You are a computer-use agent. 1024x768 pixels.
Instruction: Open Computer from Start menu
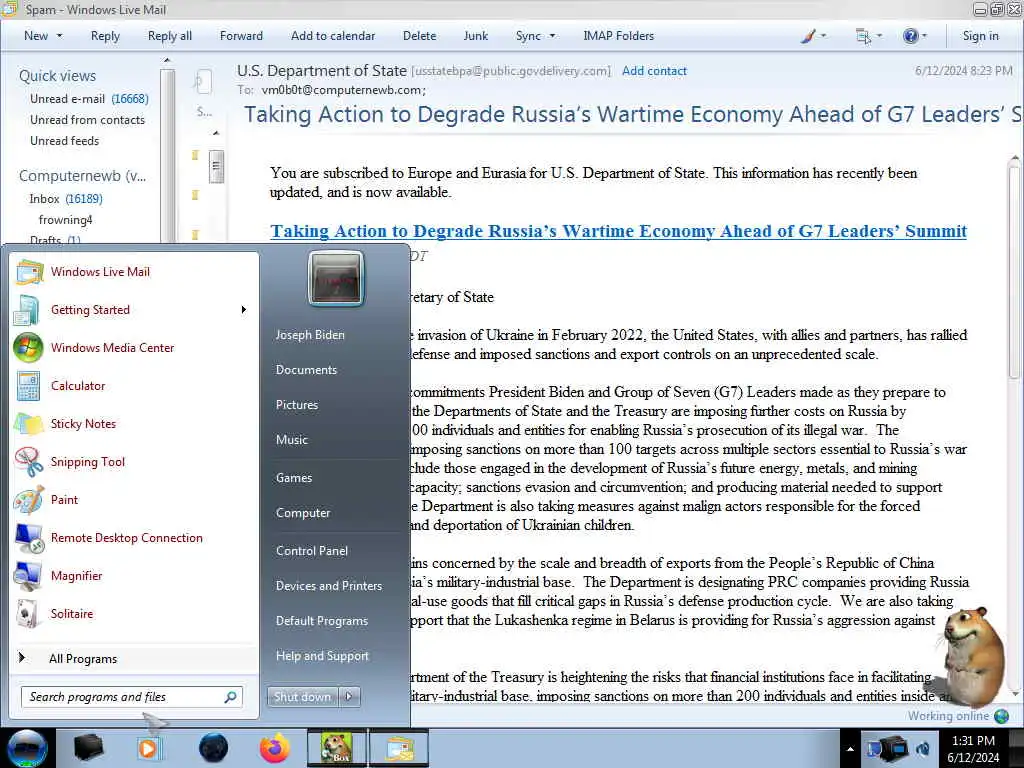click(302, 513)
